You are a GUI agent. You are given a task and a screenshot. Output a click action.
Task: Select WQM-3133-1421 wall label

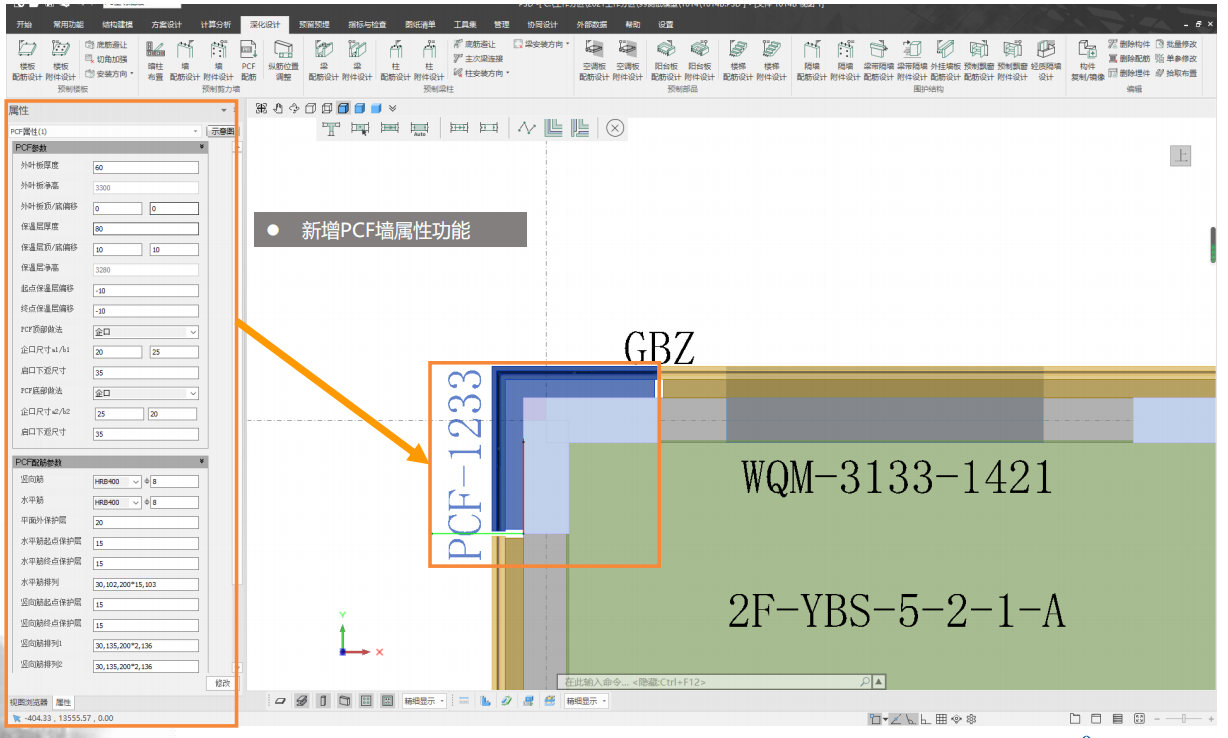tap(896, 477)
